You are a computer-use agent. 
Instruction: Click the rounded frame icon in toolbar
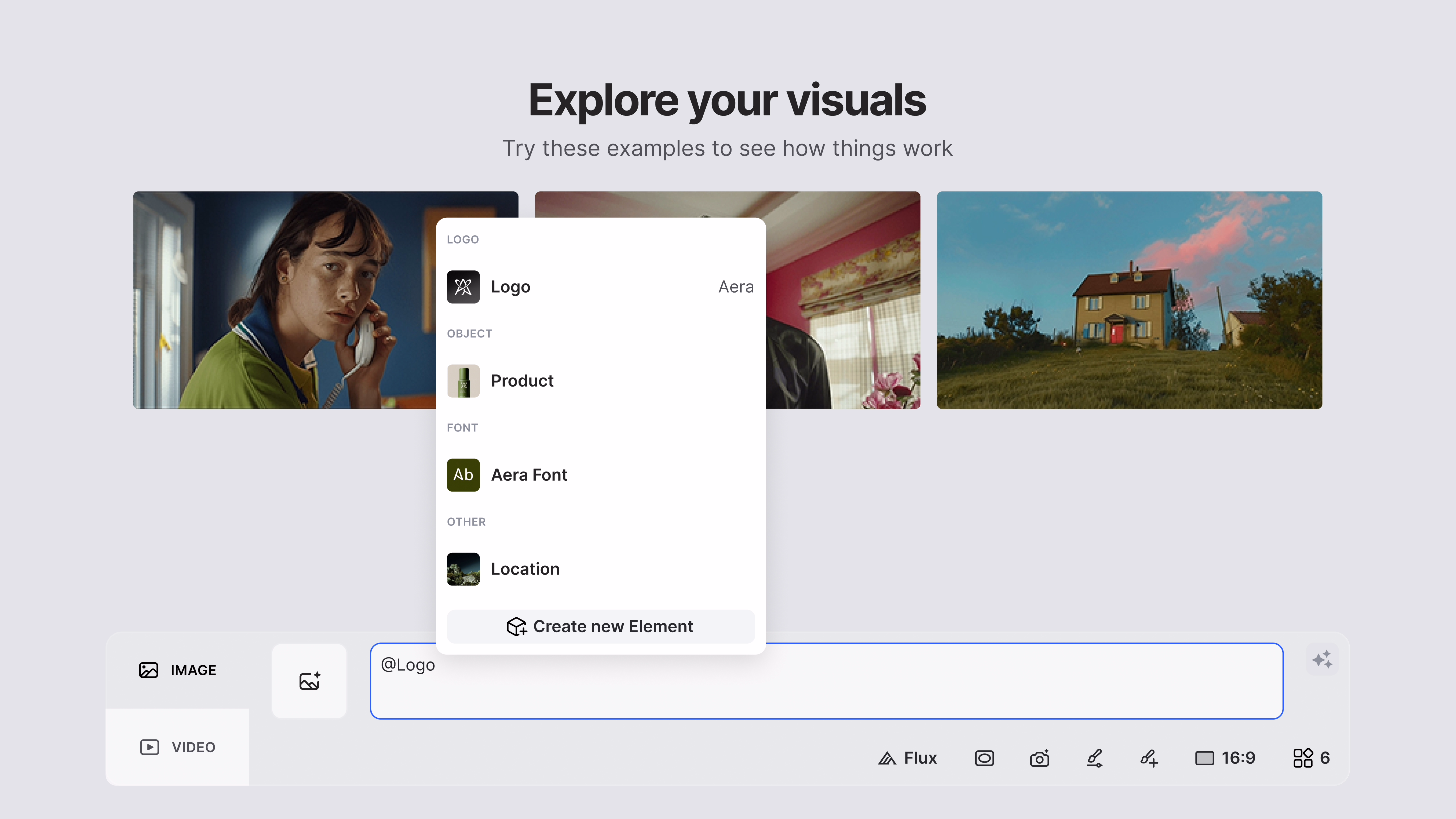[984, 758]
